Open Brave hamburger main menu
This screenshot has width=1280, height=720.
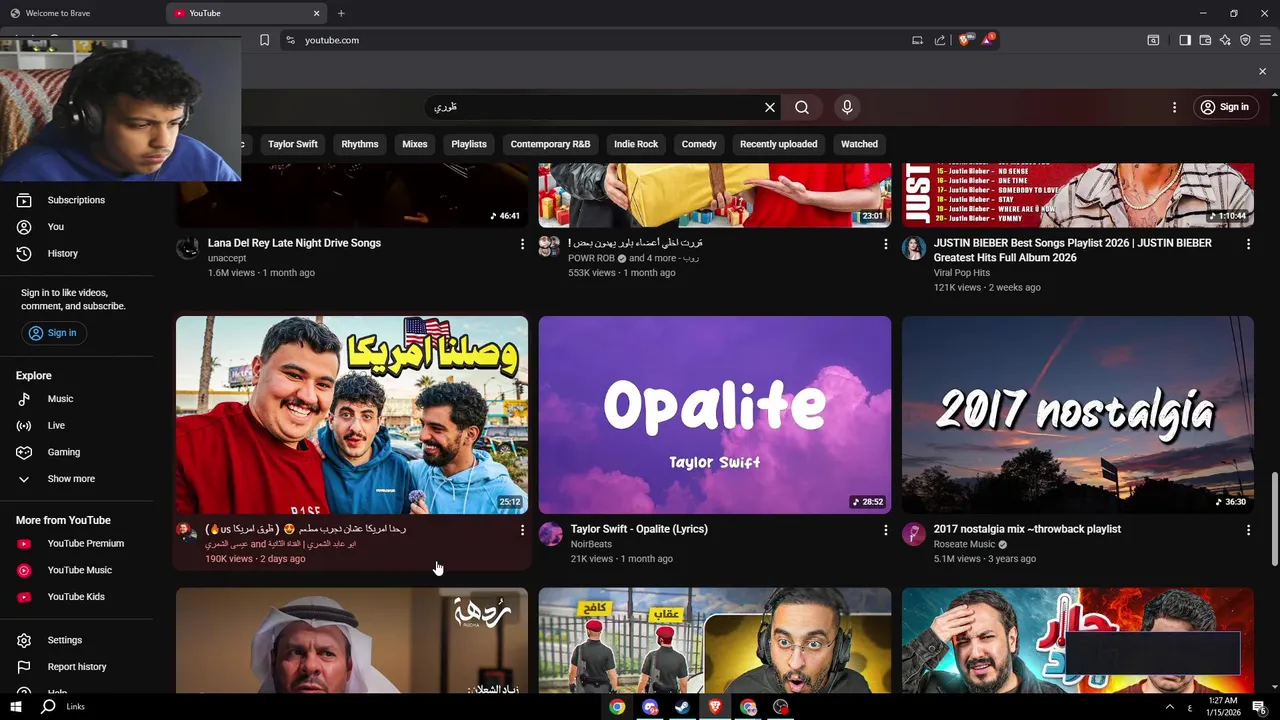point(1265,40)
